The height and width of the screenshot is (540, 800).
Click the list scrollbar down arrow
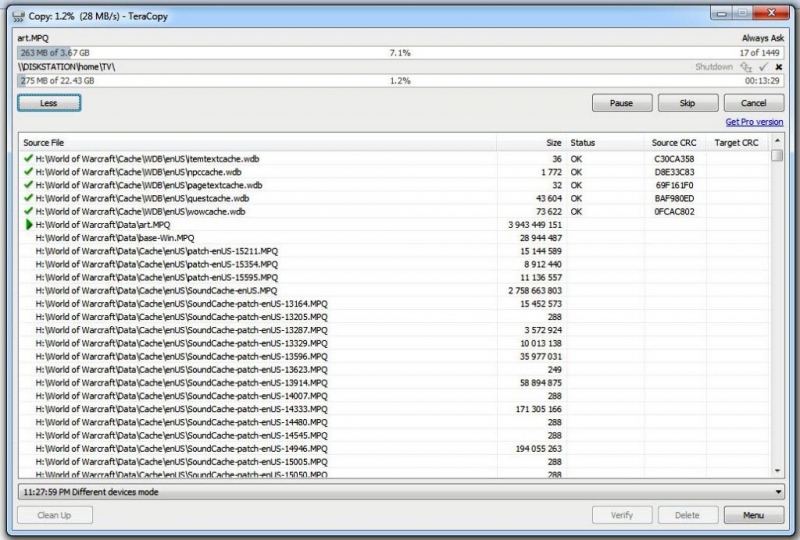tap(777, 471)
